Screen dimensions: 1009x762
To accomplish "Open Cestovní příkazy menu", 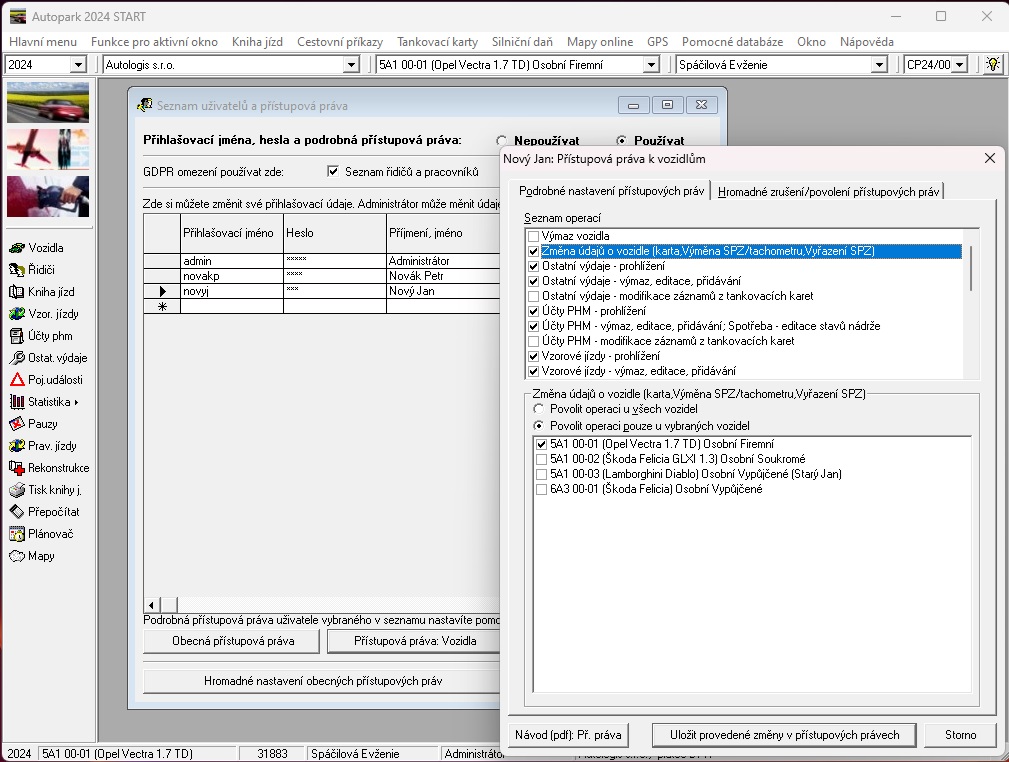I will (340, 42).
